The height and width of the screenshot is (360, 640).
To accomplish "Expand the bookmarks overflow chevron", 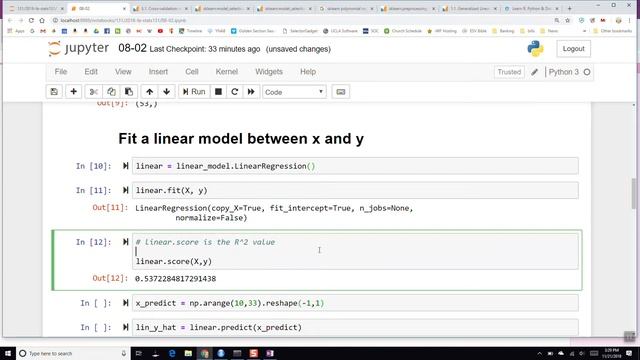I will point(584,31).
